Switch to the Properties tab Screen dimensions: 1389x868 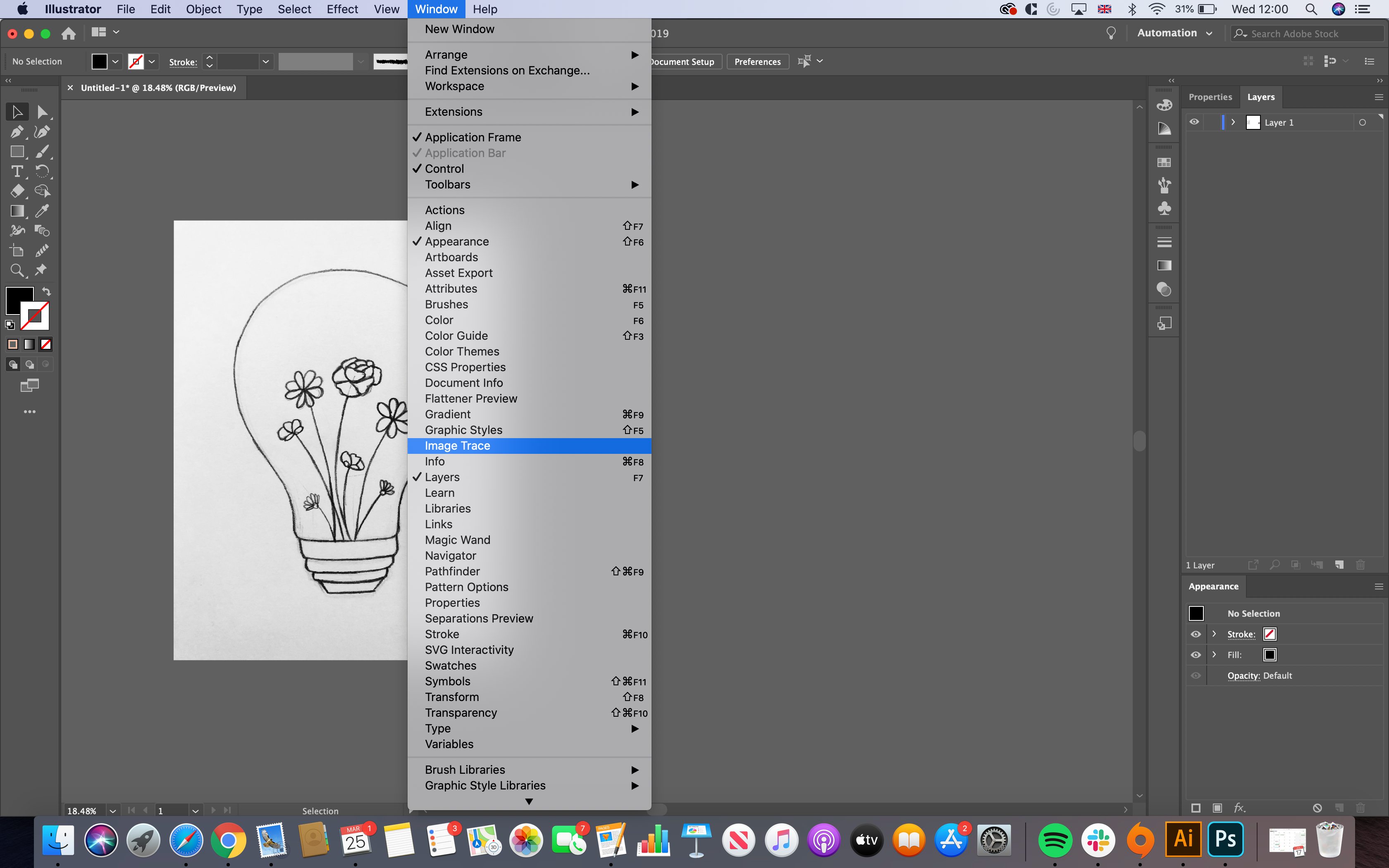click(x=1210, y=97)
